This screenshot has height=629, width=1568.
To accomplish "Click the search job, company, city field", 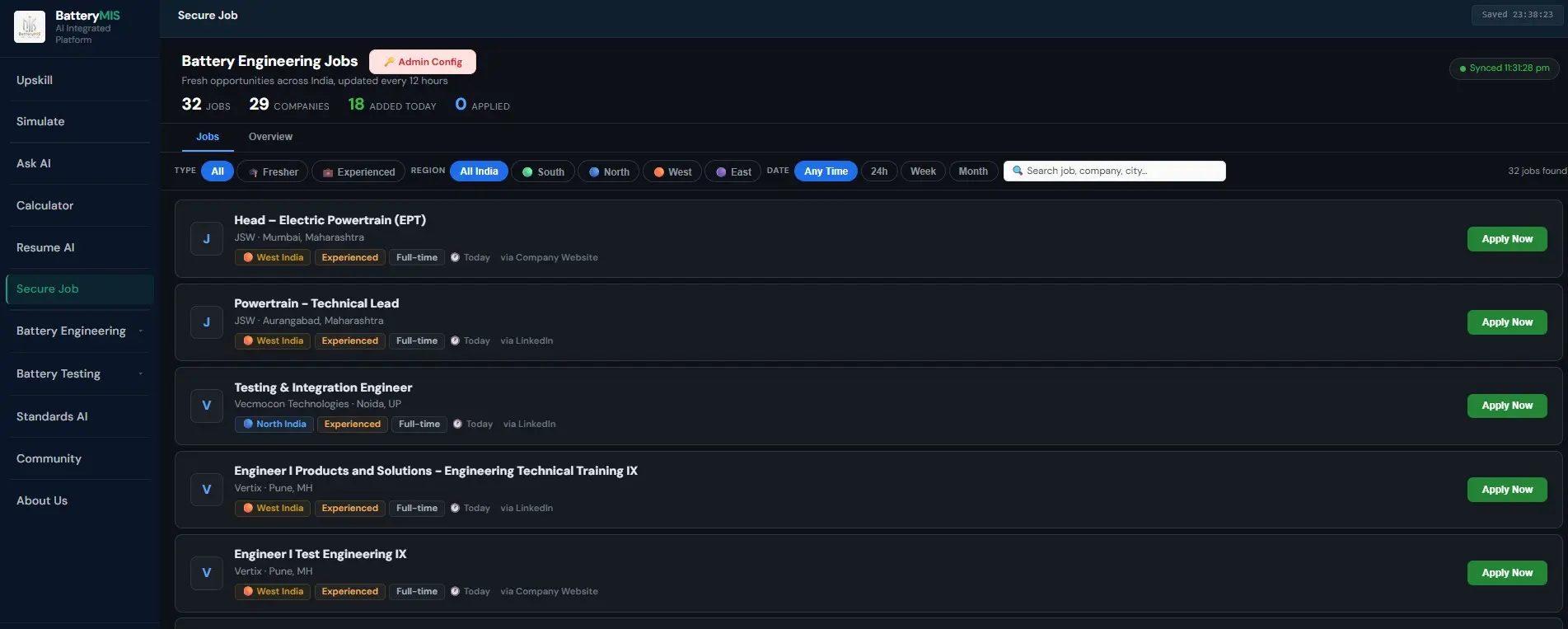I will coord(1115,171).
